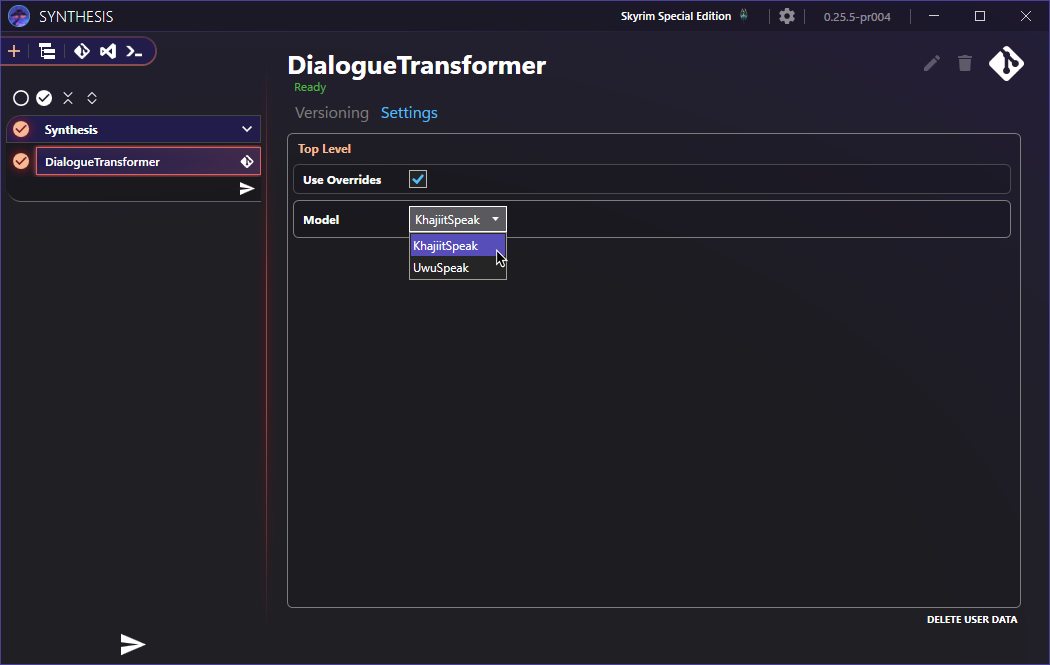Click the DialogueTransformer title heading
Image resolution: width=1050 pixels, height=665 pixels.
(417, 65)
